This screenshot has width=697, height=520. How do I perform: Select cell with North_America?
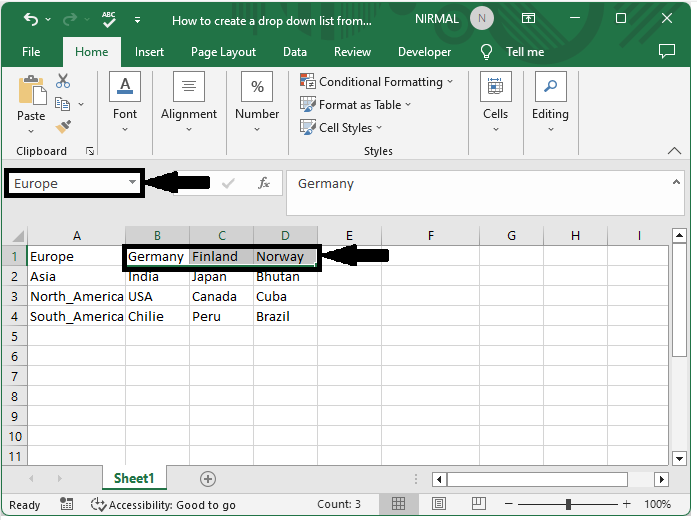click(76, 296)
